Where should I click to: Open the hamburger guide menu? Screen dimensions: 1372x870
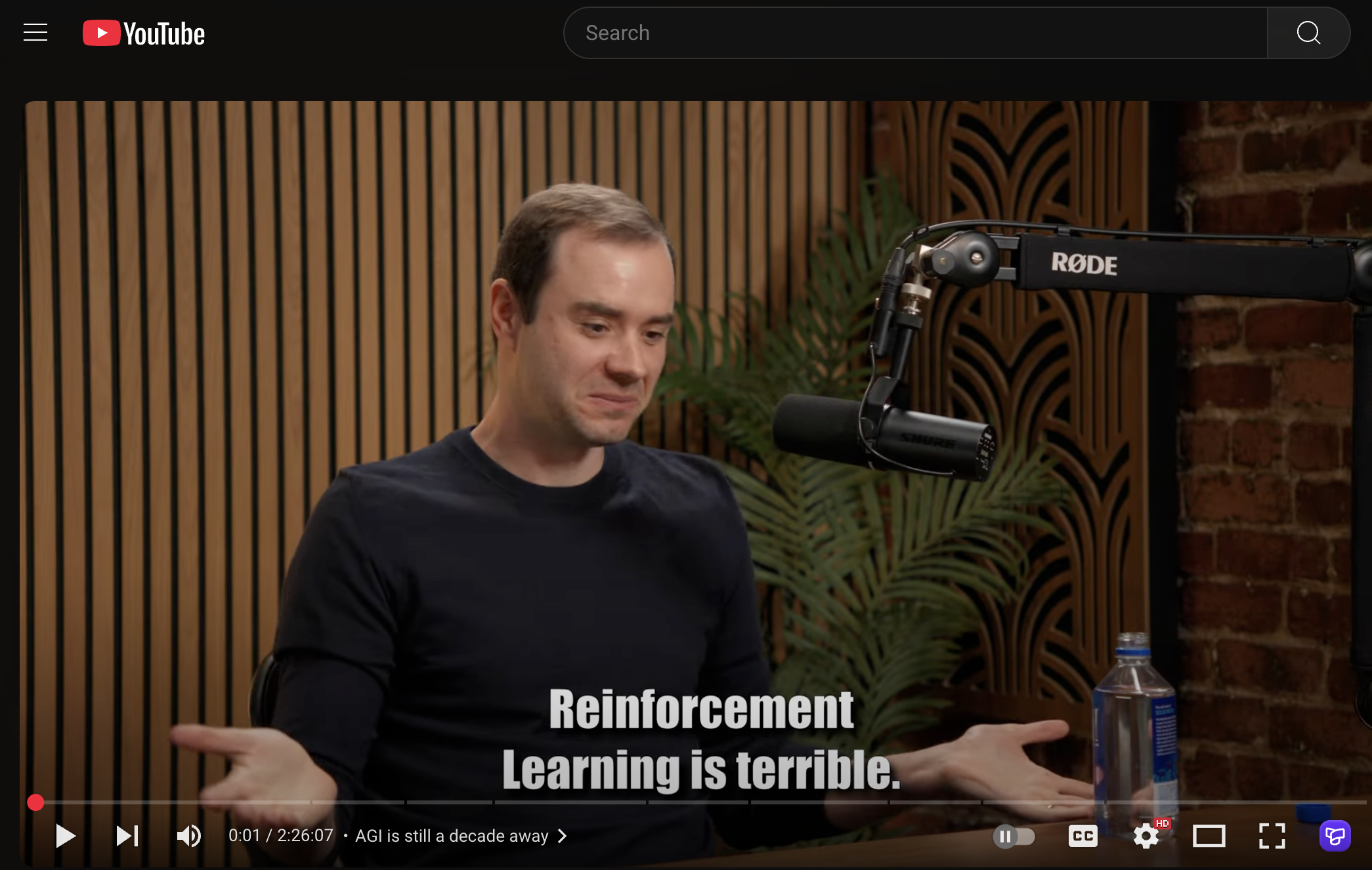[x=35, y=32]
